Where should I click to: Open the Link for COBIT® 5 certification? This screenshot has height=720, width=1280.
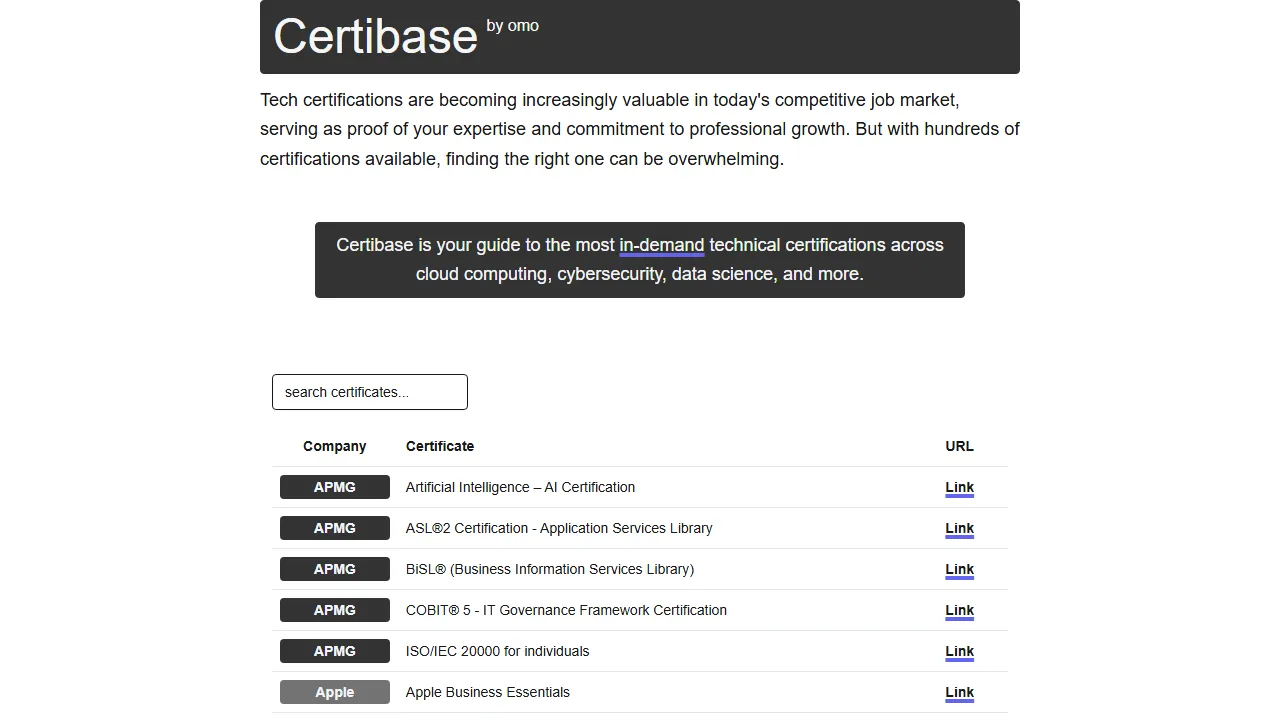959,610
